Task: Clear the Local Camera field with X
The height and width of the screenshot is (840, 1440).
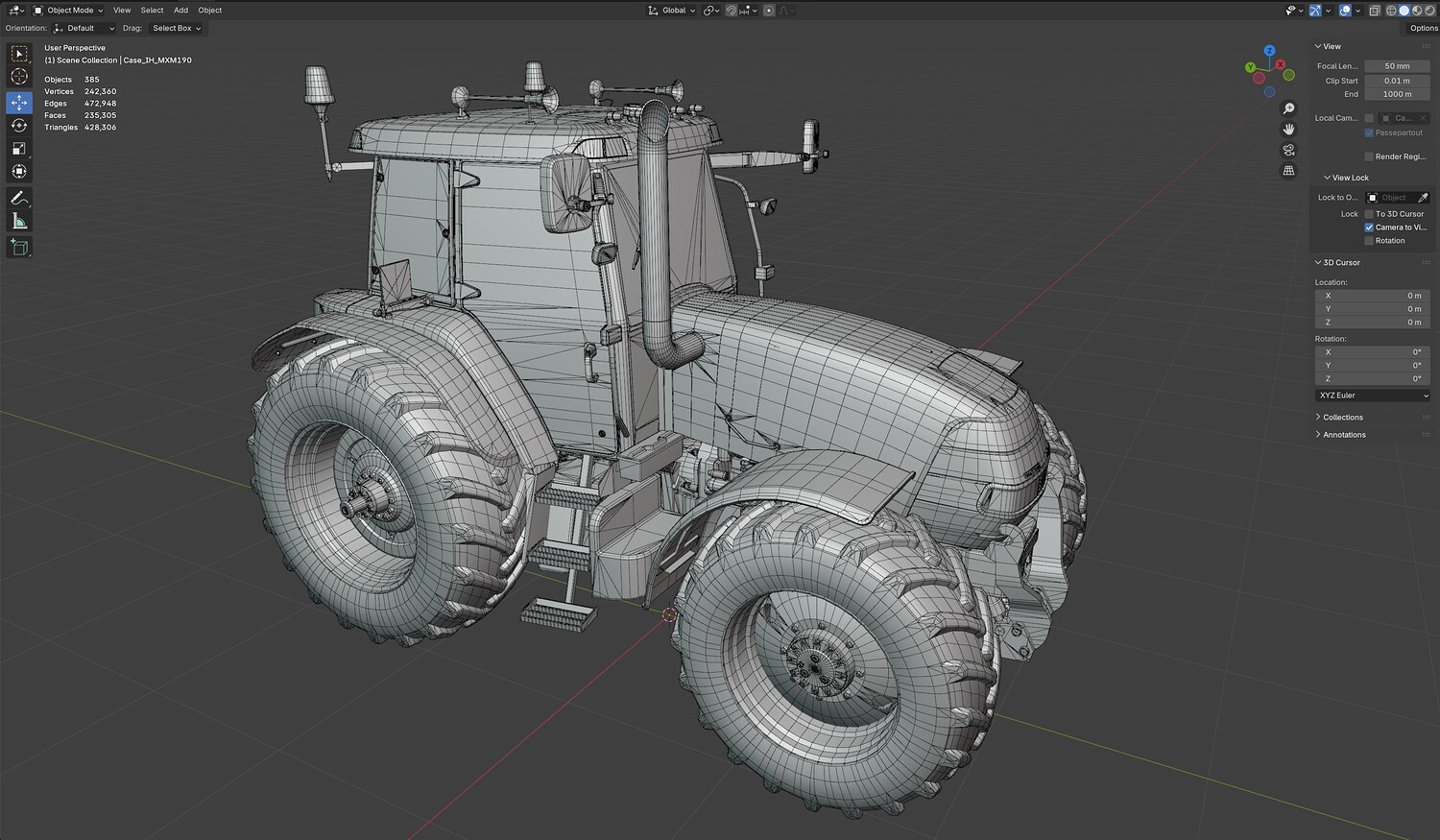Action: [x=1423, y=118]
